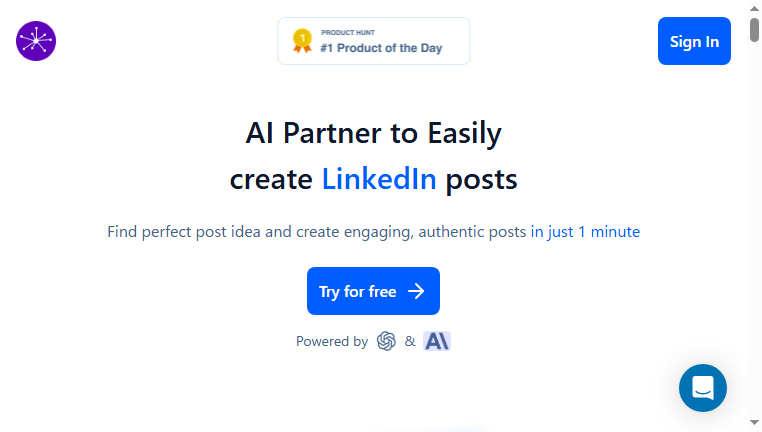Click the 'Powered by' text
The image size is (762, 432).
pyautogui.click(x=332, y=341)
